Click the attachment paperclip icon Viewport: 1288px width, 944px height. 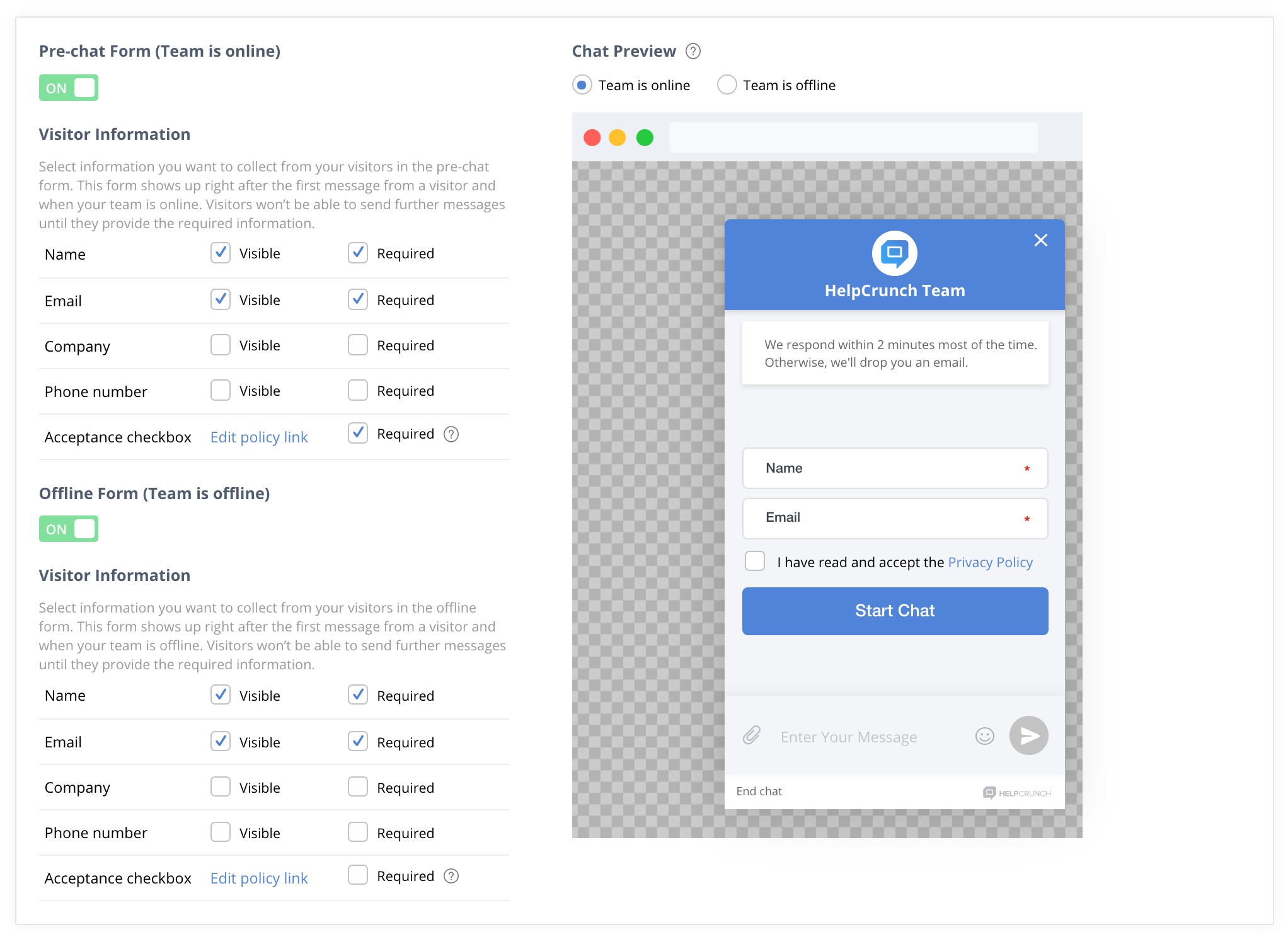(x=751, y=735)
